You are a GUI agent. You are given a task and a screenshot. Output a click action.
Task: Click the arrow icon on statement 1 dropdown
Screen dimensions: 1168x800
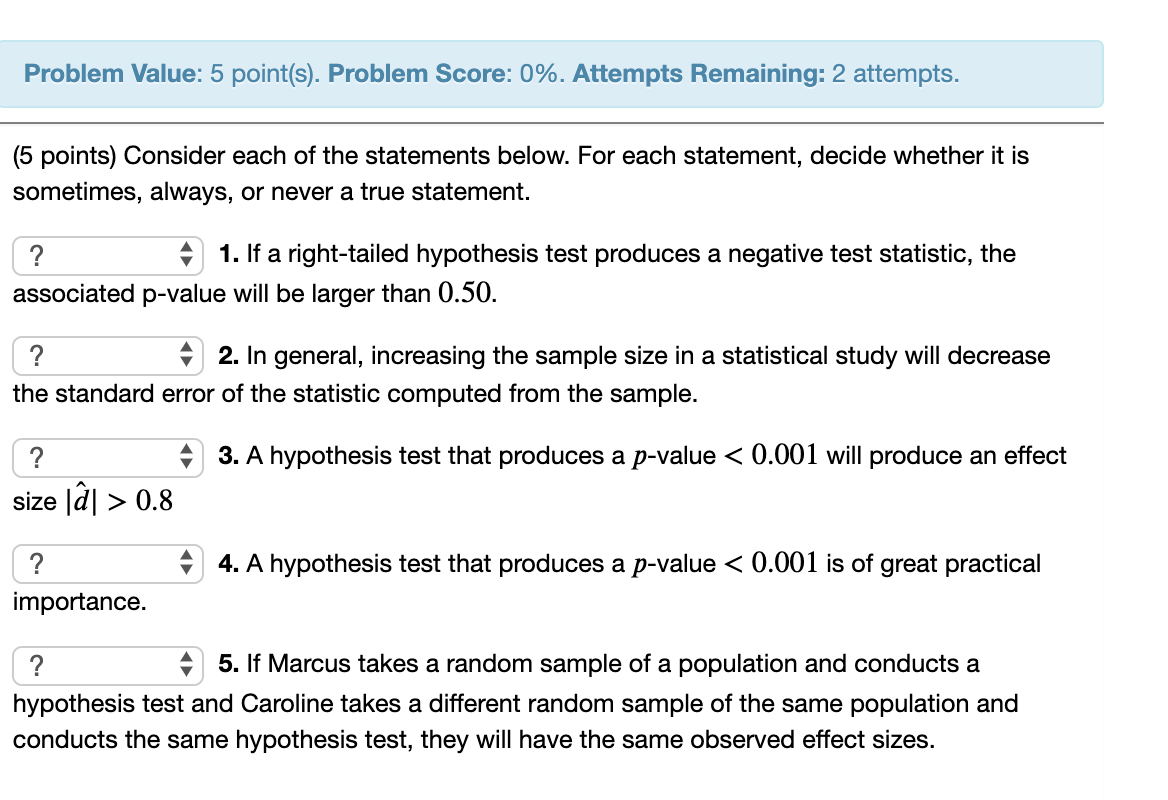click(x=188, y=255)
